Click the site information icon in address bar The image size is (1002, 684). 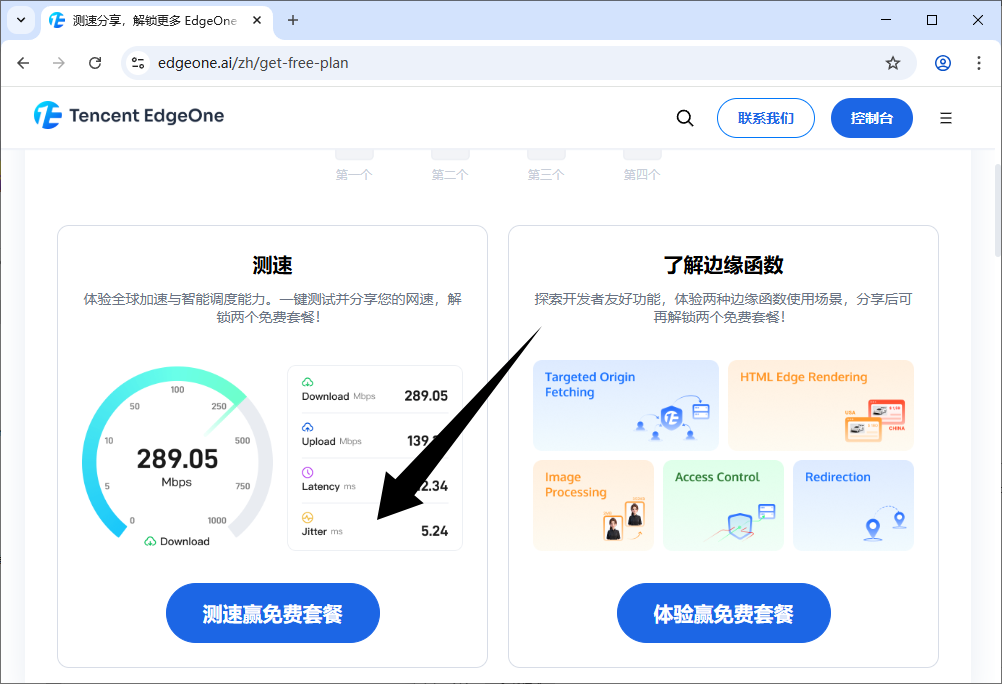pyautogui.click(x=138, y=63)
